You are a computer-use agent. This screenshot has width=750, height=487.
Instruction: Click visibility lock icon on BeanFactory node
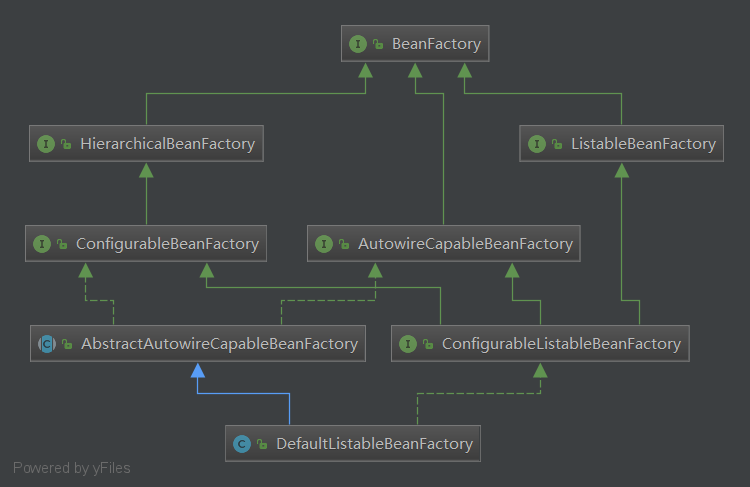point(378,45)
